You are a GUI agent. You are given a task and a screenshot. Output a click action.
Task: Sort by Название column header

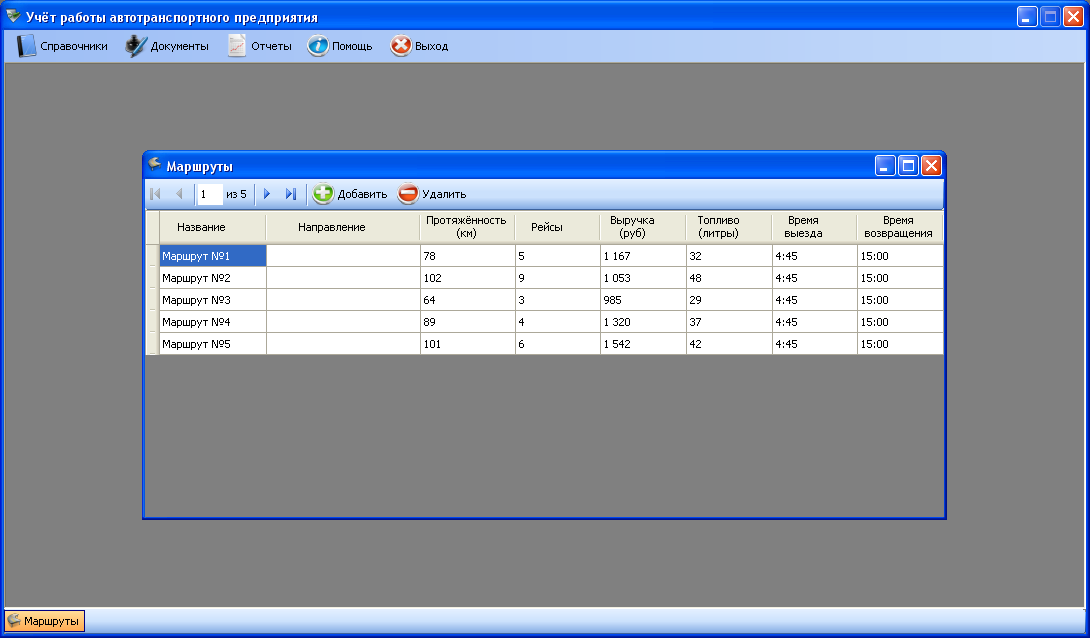[x=212, y=227]
